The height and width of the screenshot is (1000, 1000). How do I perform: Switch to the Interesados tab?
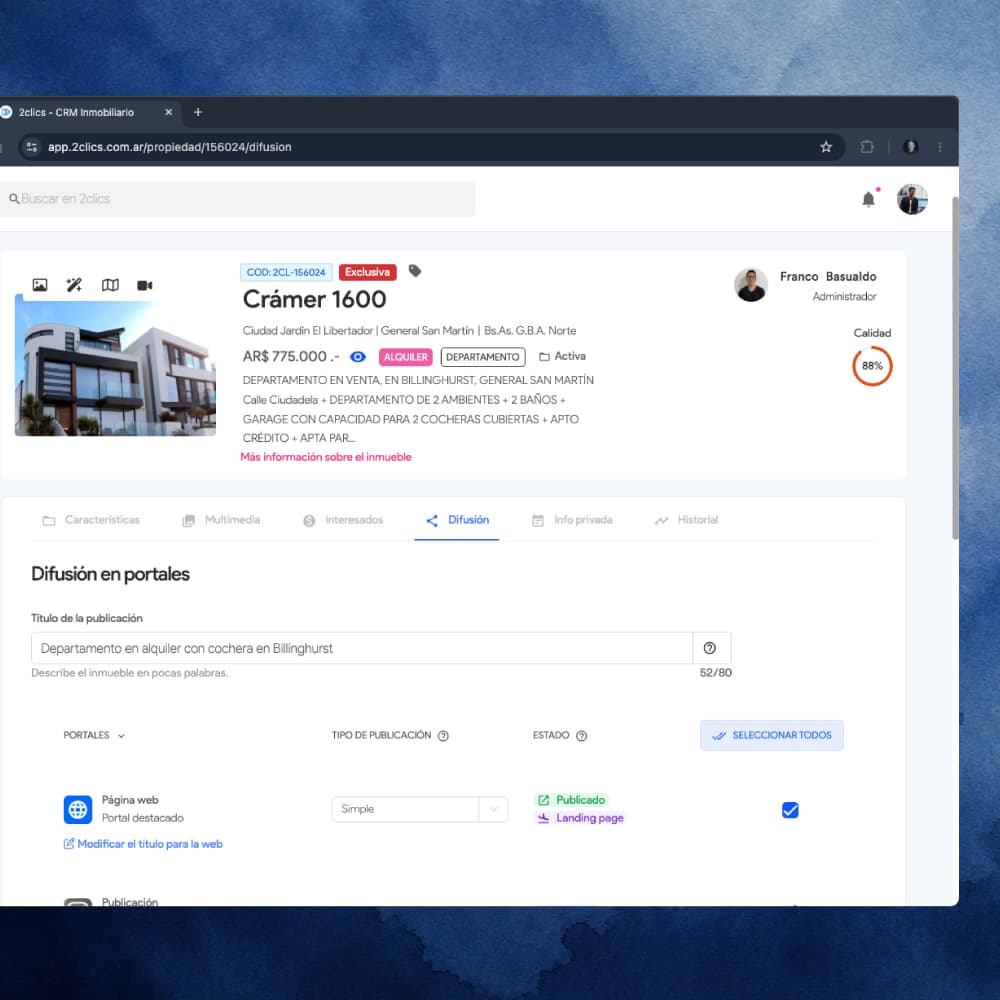343,520
